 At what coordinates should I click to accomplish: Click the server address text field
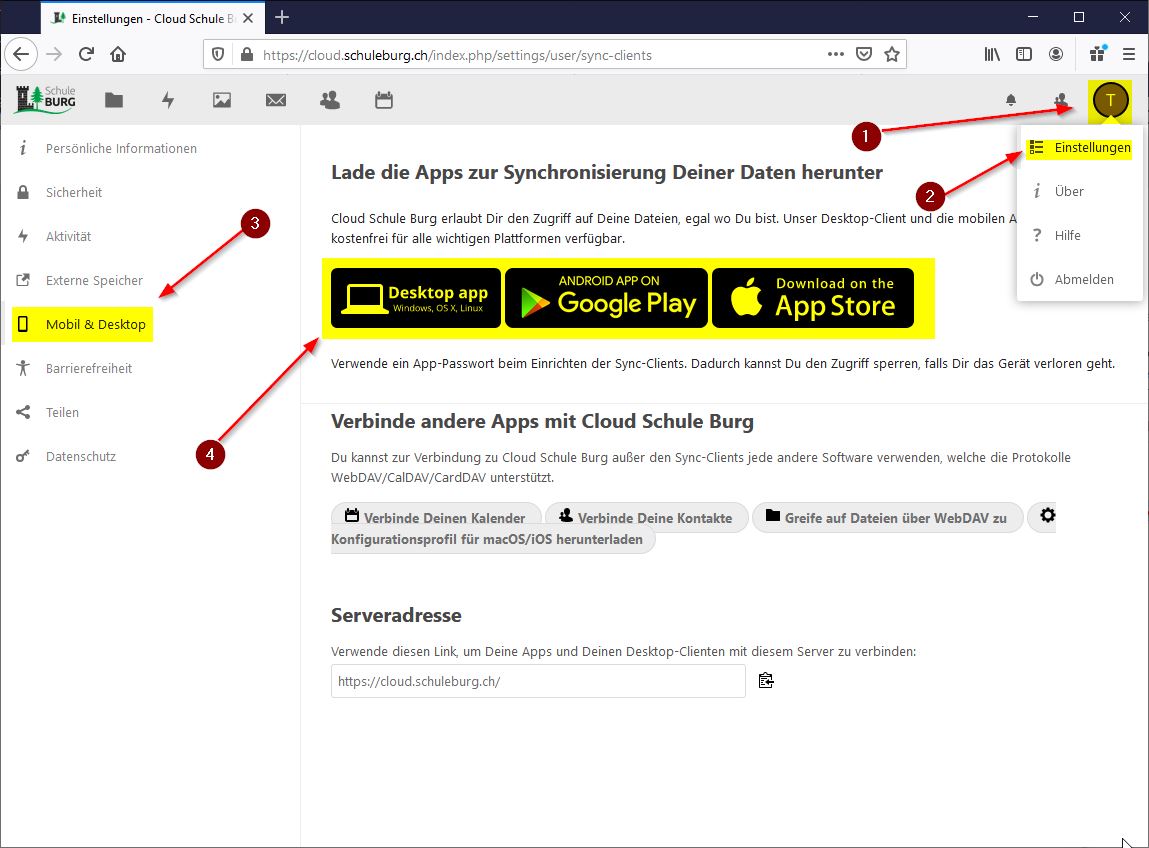click(x=537, y=681)
